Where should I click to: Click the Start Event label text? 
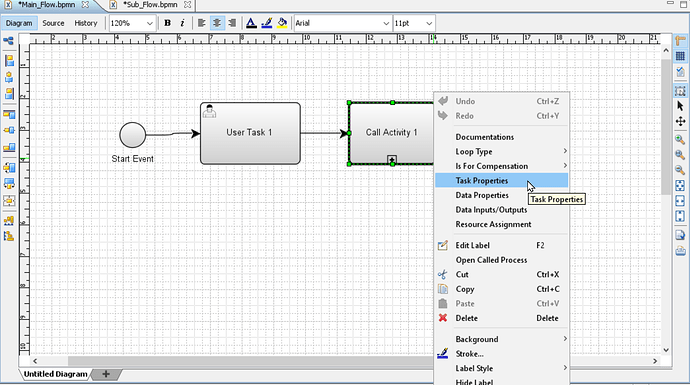[132, 159]
